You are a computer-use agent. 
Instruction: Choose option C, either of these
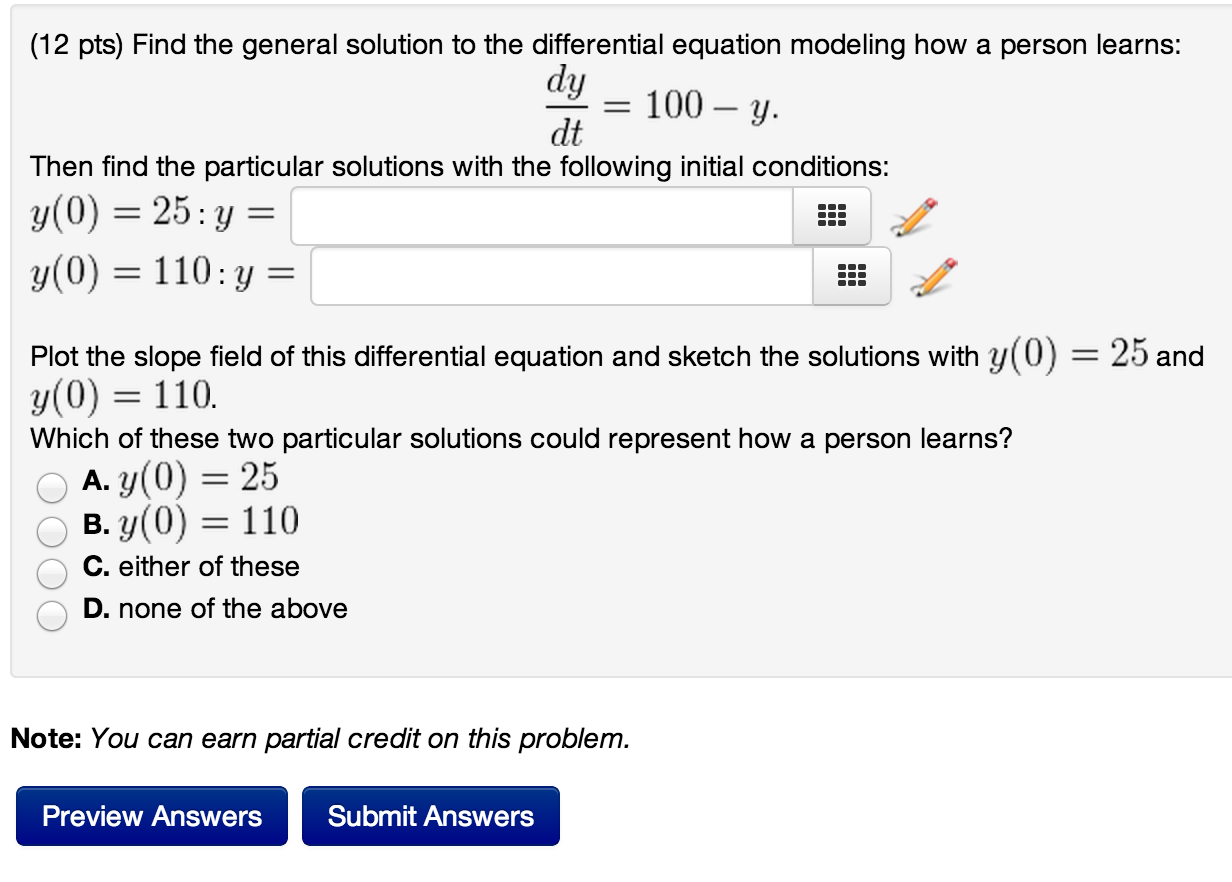pos(51,573)
